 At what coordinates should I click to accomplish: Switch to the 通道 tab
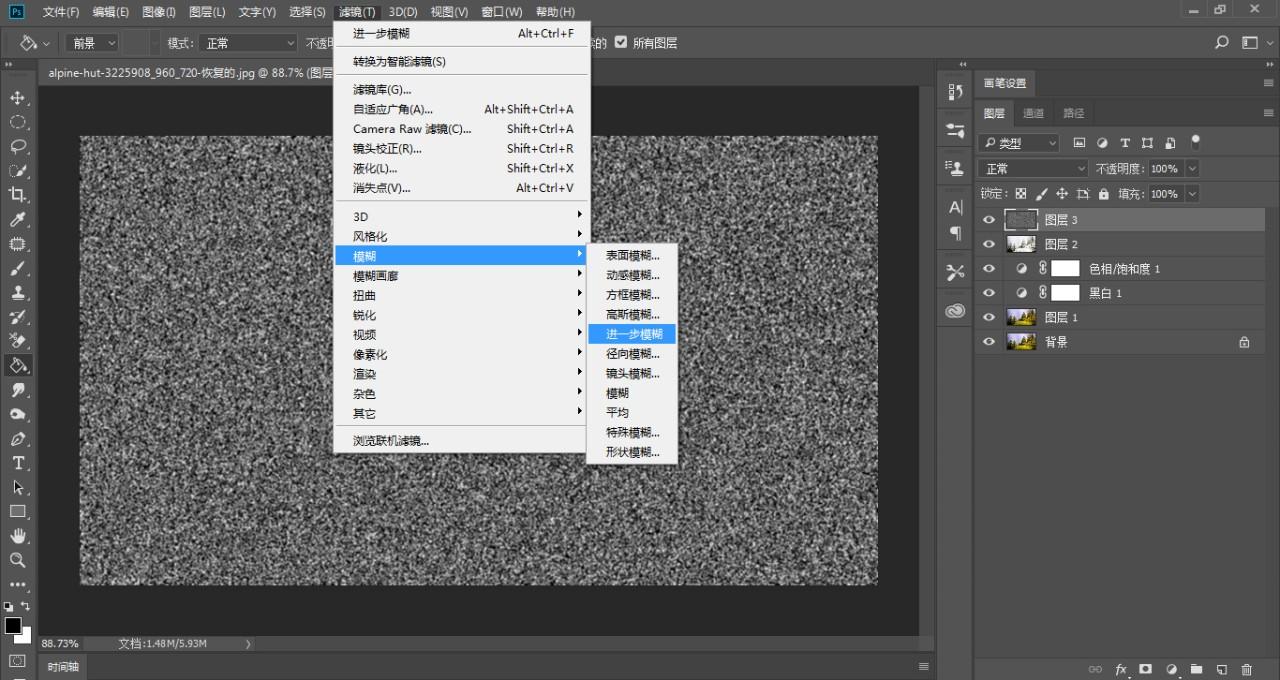1034,113
